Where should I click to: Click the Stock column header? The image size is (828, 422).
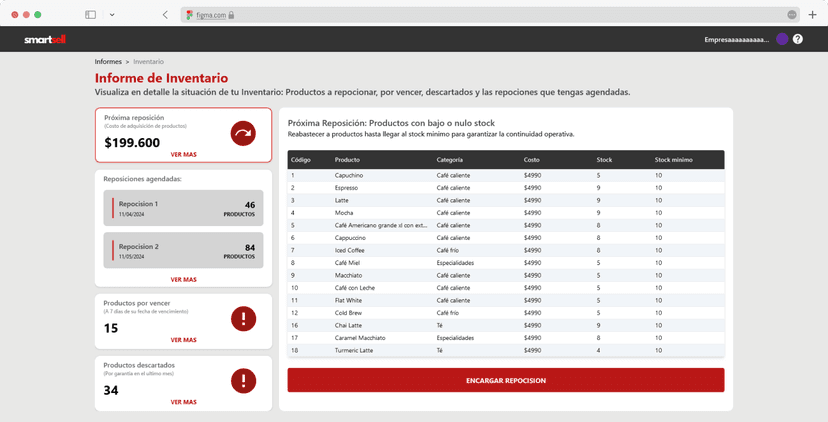click(604, 160)
